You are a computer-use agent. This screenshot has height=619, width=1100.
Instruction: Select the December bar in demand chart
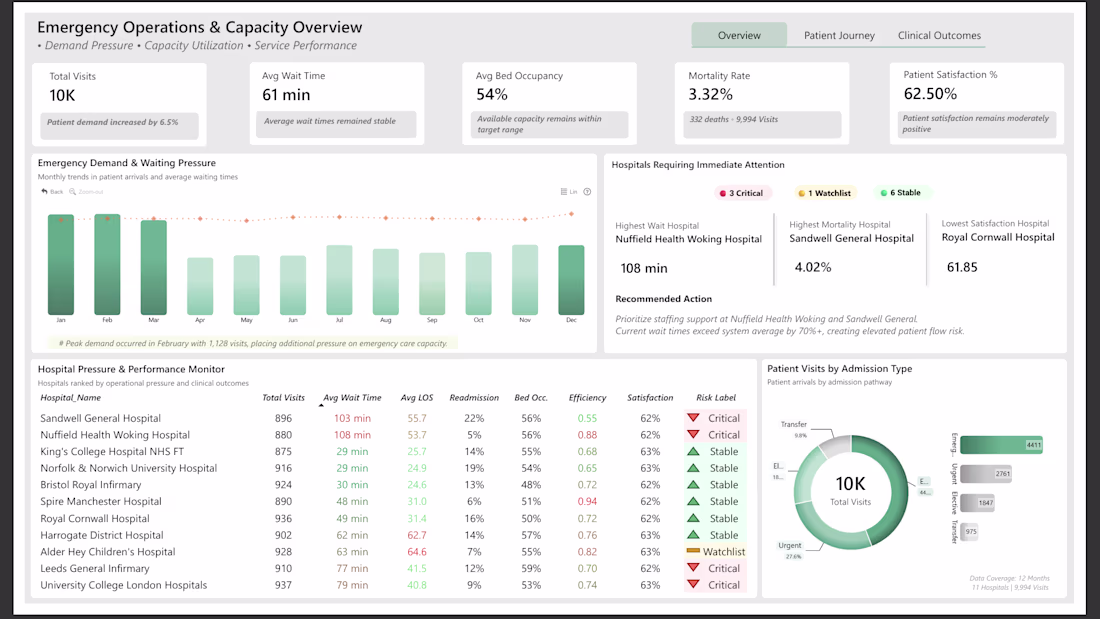(x=571, y=280)
